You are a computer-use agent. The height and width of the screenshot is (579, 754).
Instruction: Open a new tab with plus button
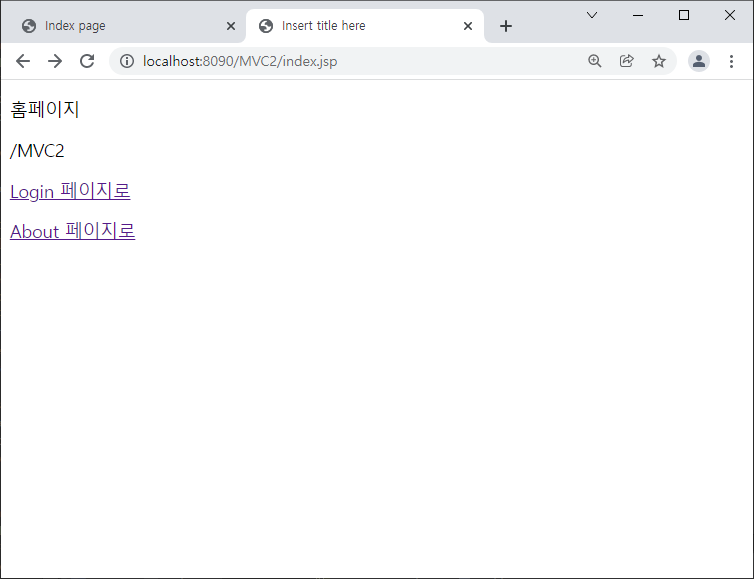click(x=506, y=26)
